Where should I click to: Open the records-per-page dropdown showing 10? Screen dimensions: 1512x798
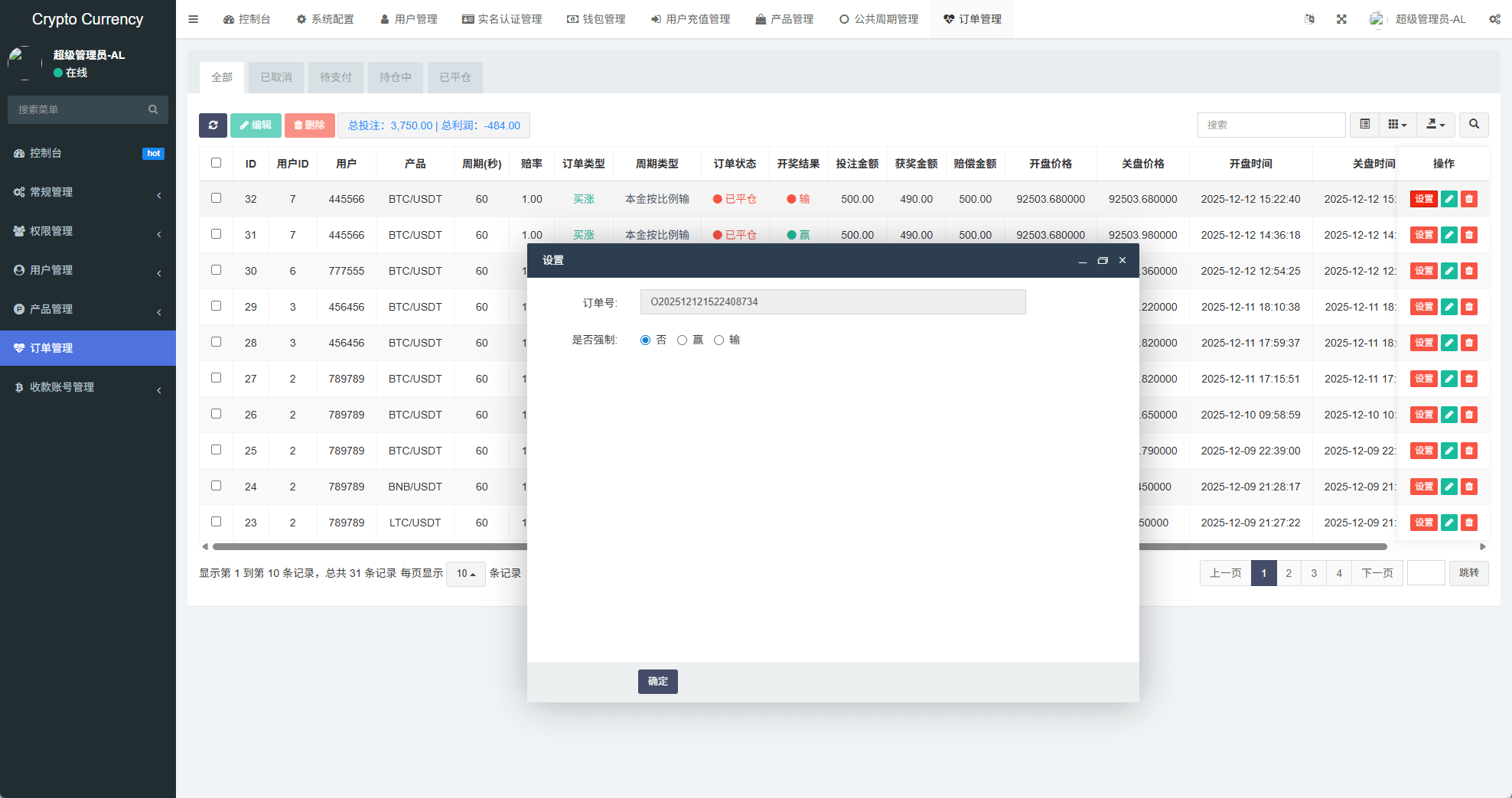(x=465, y=574)
